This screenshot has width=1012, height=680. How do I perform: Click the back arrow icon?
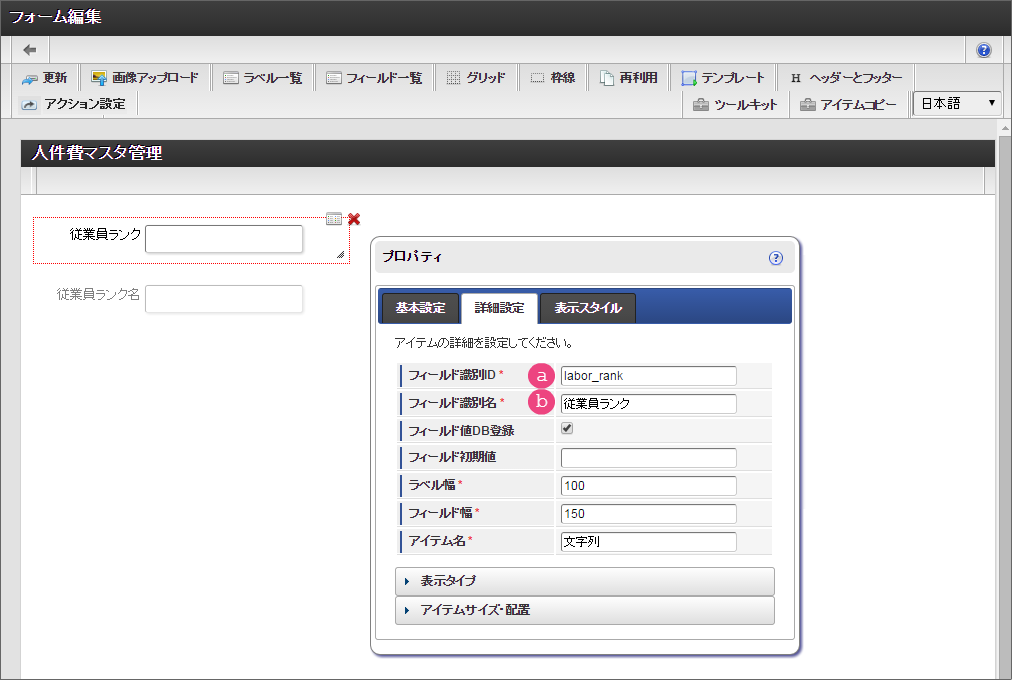[x=30, y=50]
